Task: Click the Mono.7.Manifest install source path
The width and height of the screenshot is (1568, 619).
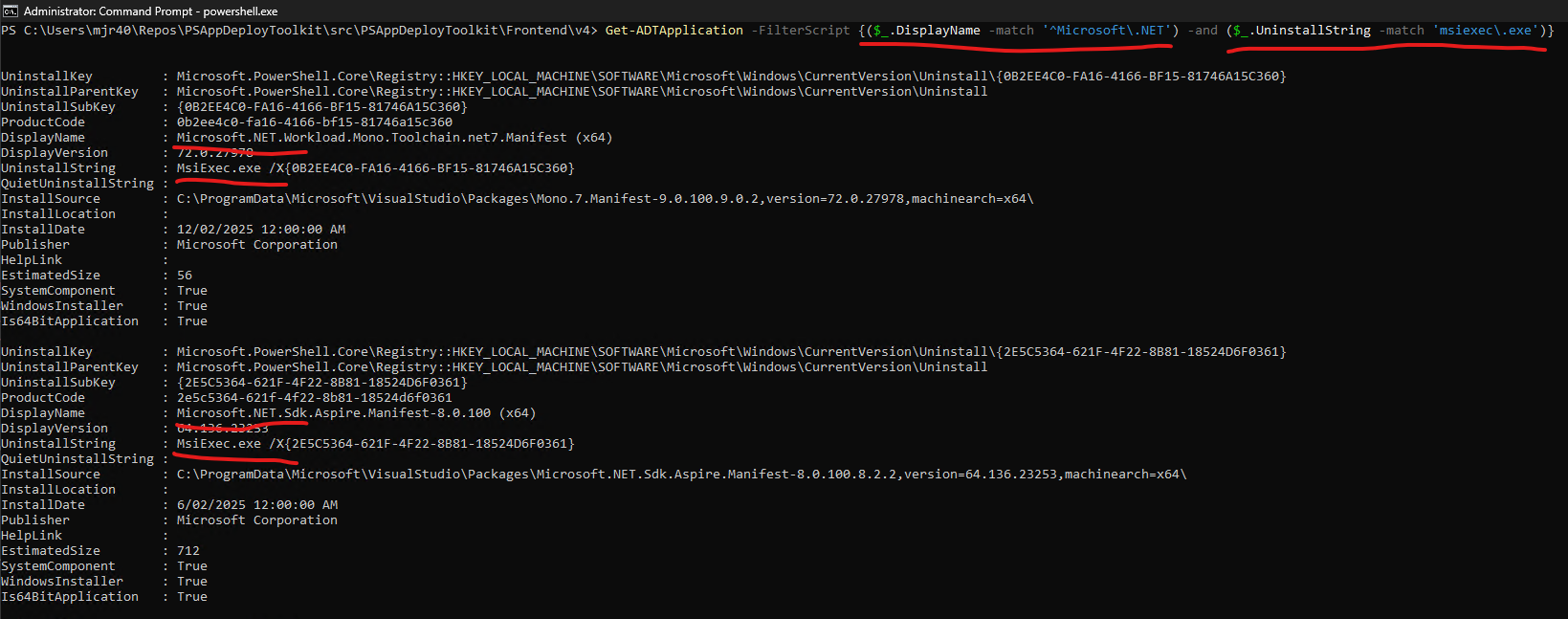Action: coord(605,199)
